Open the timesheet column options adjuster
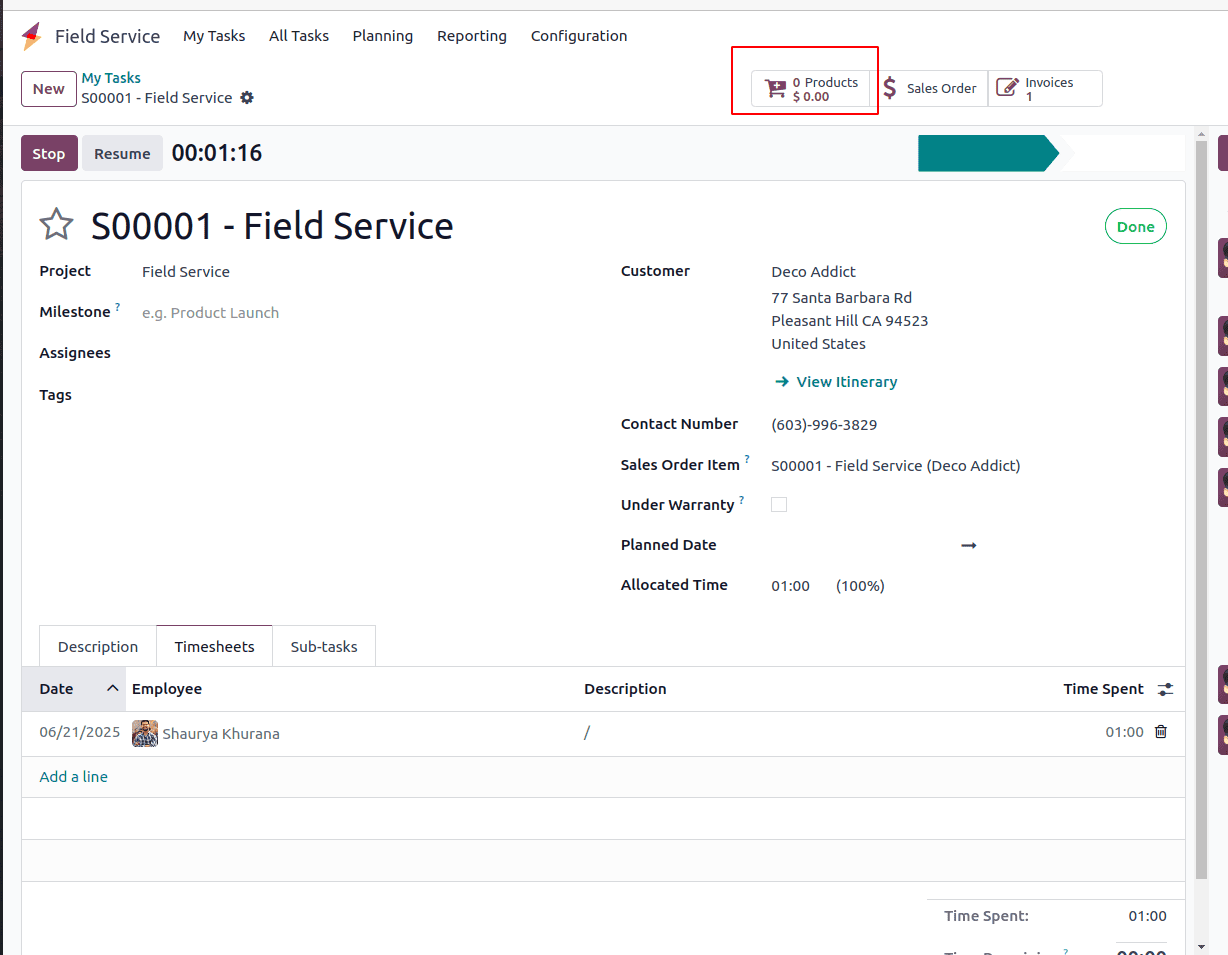The width and height of the screenshot is (1228, 955). click(x=1165, y=689)
